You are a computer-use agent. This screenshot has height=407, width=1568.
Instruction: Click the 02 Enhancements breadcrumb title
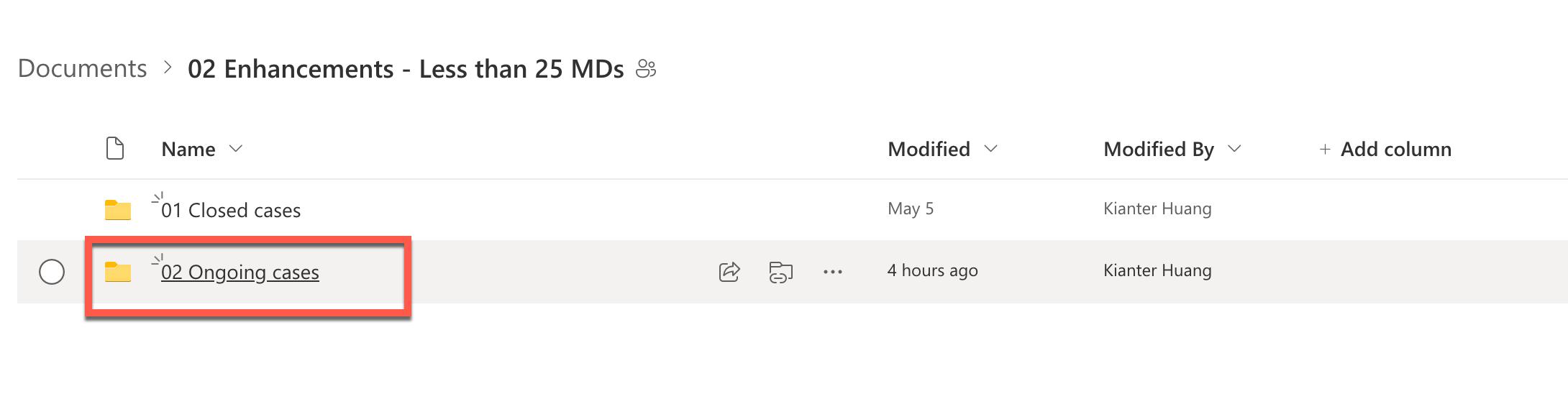click(406, 69)
